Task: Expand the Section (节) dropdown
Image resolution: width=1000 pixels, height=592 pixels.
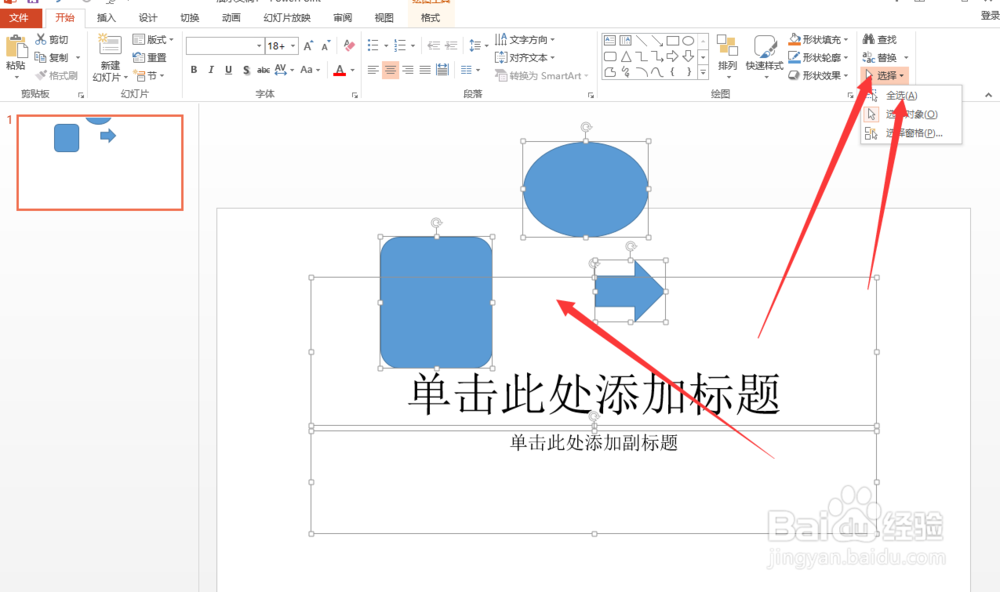Action: coord(149,75)
